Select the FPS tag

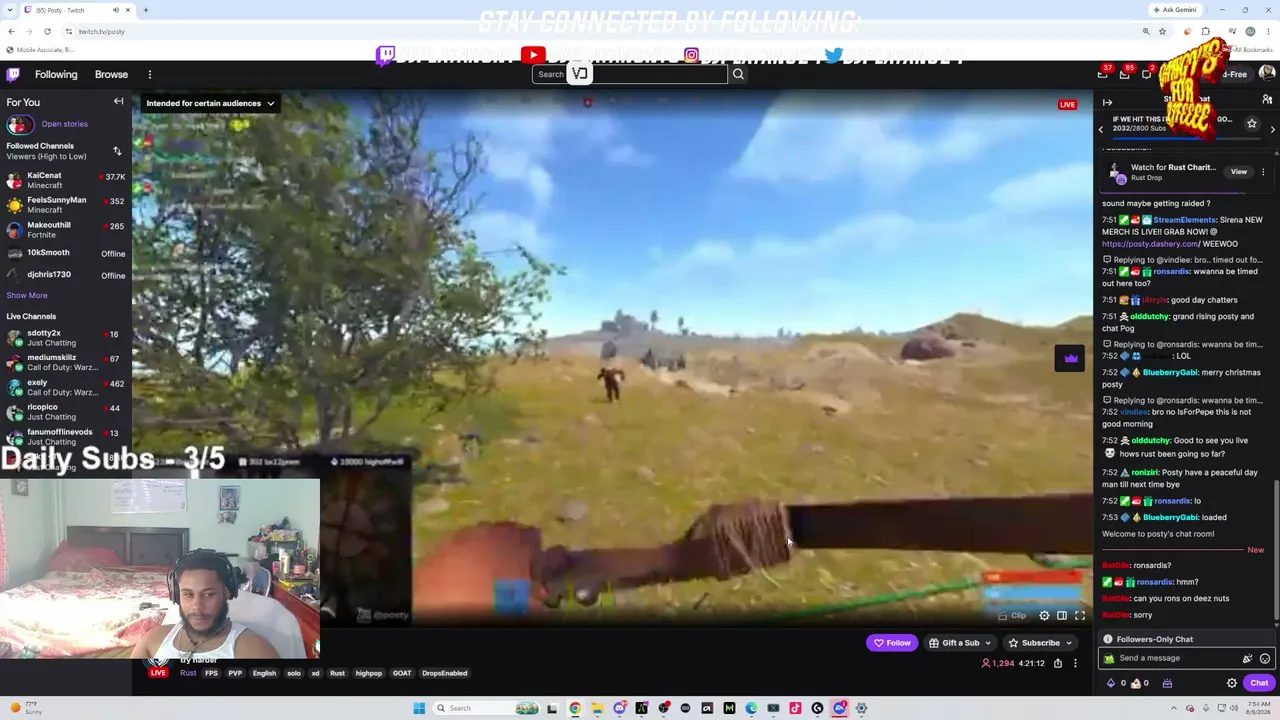(211, 673)
